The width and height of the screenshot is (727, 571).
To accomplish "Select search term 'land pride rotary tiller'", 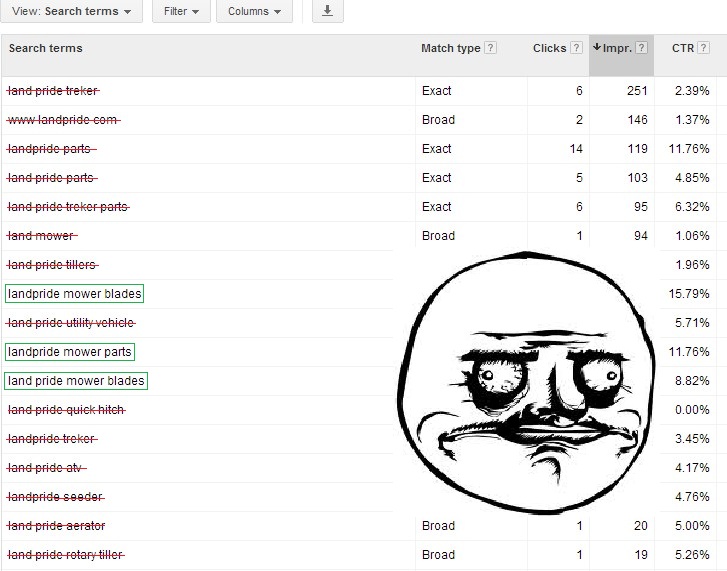I will coord(65,555).
